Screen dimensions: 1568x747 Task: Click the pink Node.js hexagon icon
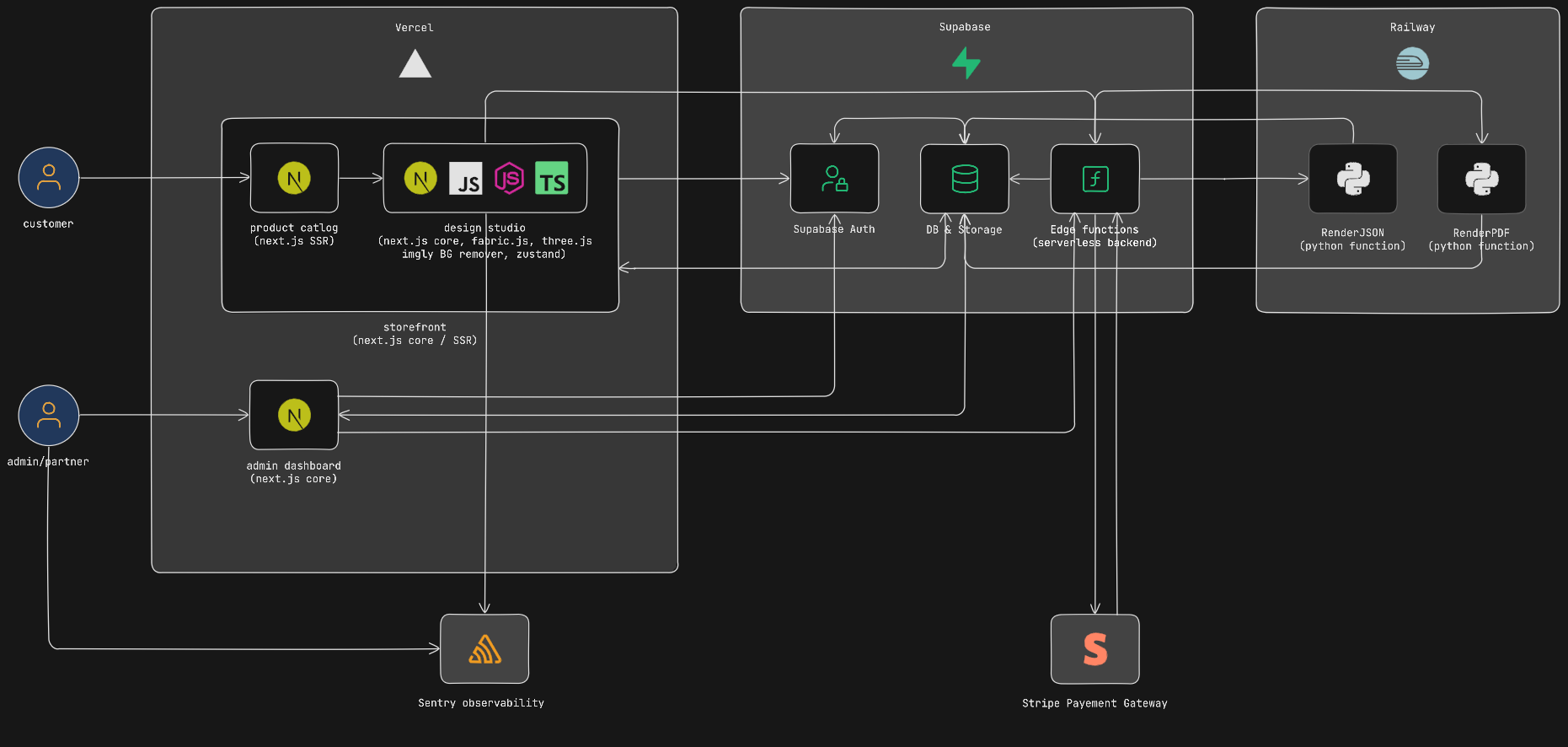[x=509, y=178]
